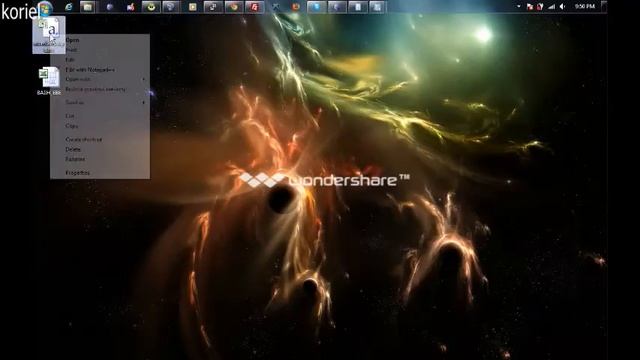
Task: Show hidden tray icons arrow
Action: (519, 7)
